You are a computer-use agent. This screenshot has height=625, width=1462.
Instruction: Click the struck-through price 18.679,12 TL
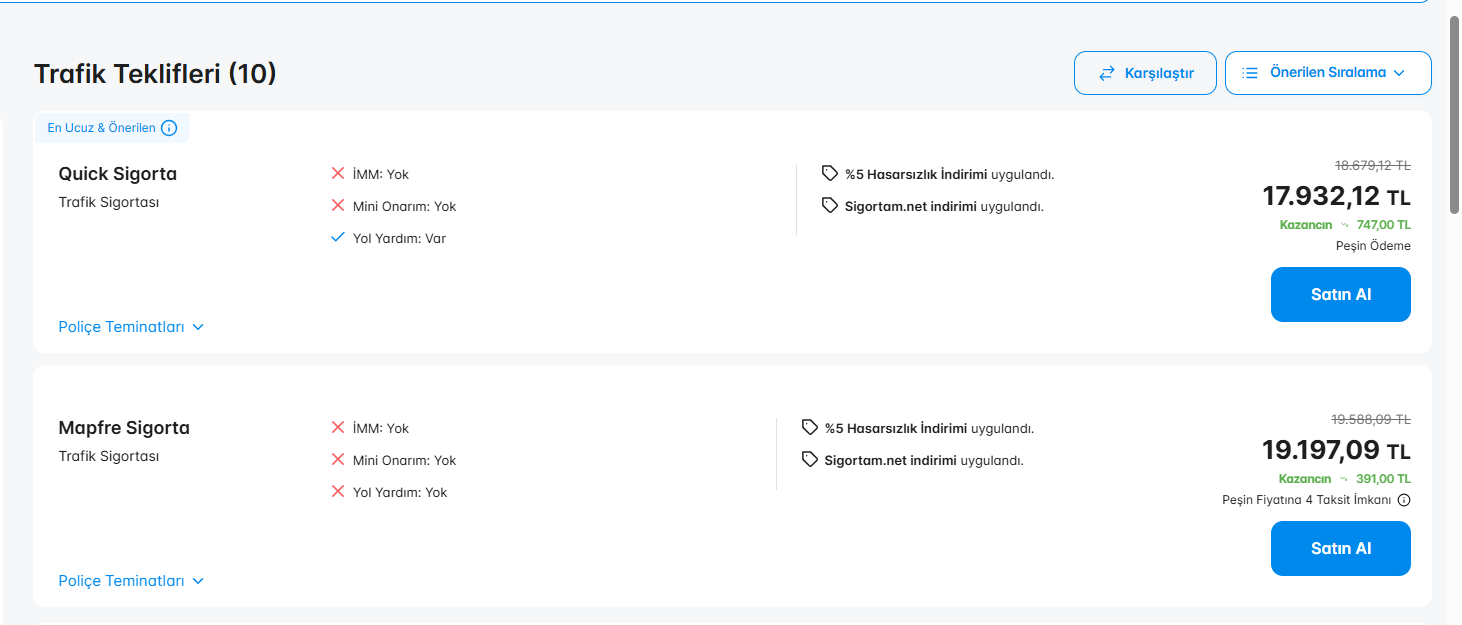[1373, 166]
